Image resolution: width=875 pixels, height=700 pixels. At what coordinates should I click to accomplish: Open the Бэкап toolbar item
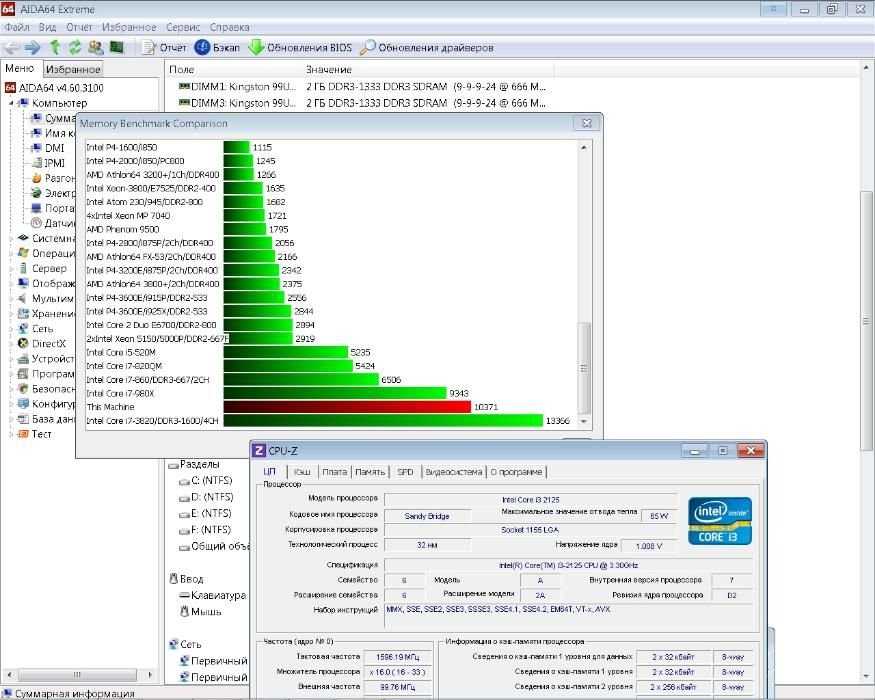[x=217, y=48]
